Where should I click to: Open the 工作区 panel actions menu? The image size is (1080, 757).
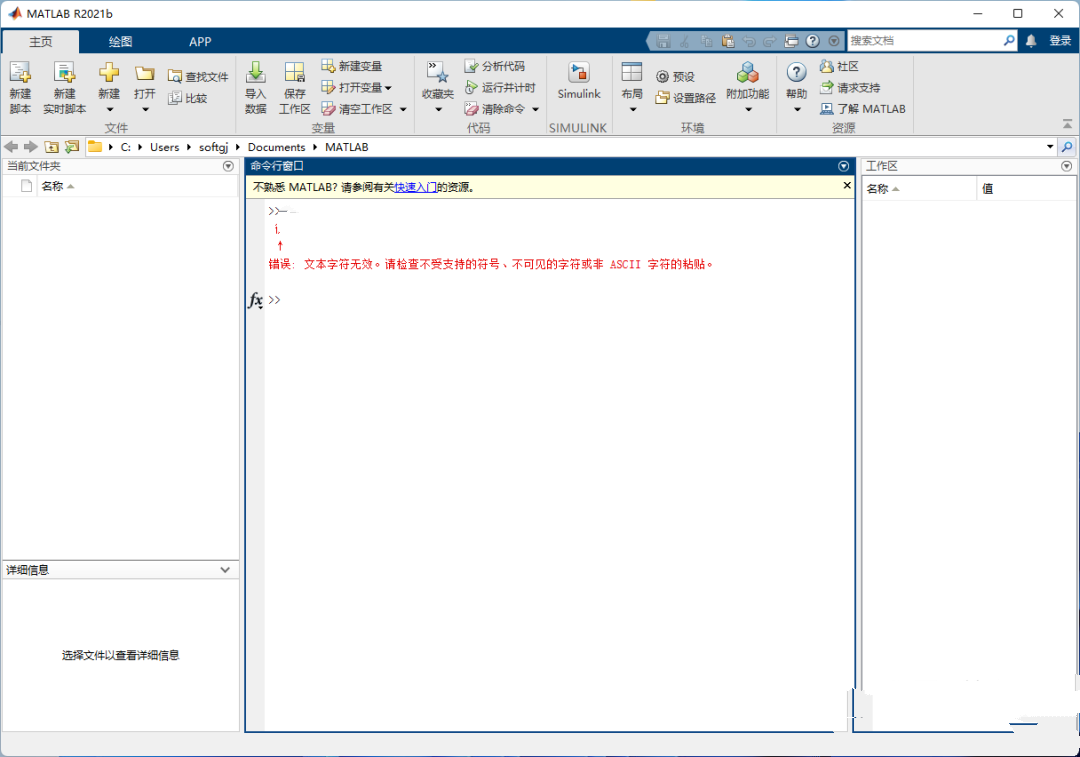(1066, 166)
